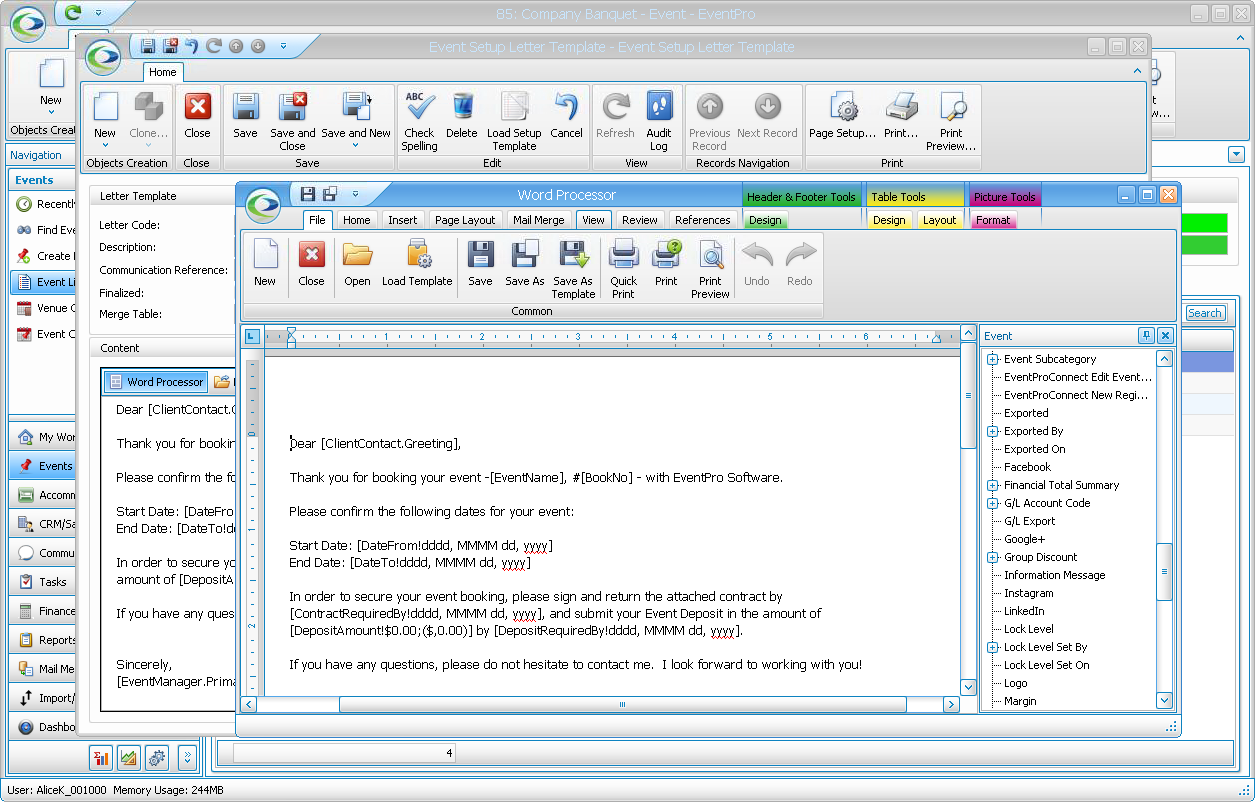Expand the Lock Level Set By node
This screenshot has height=802, width=1255.
pos(993,647)
